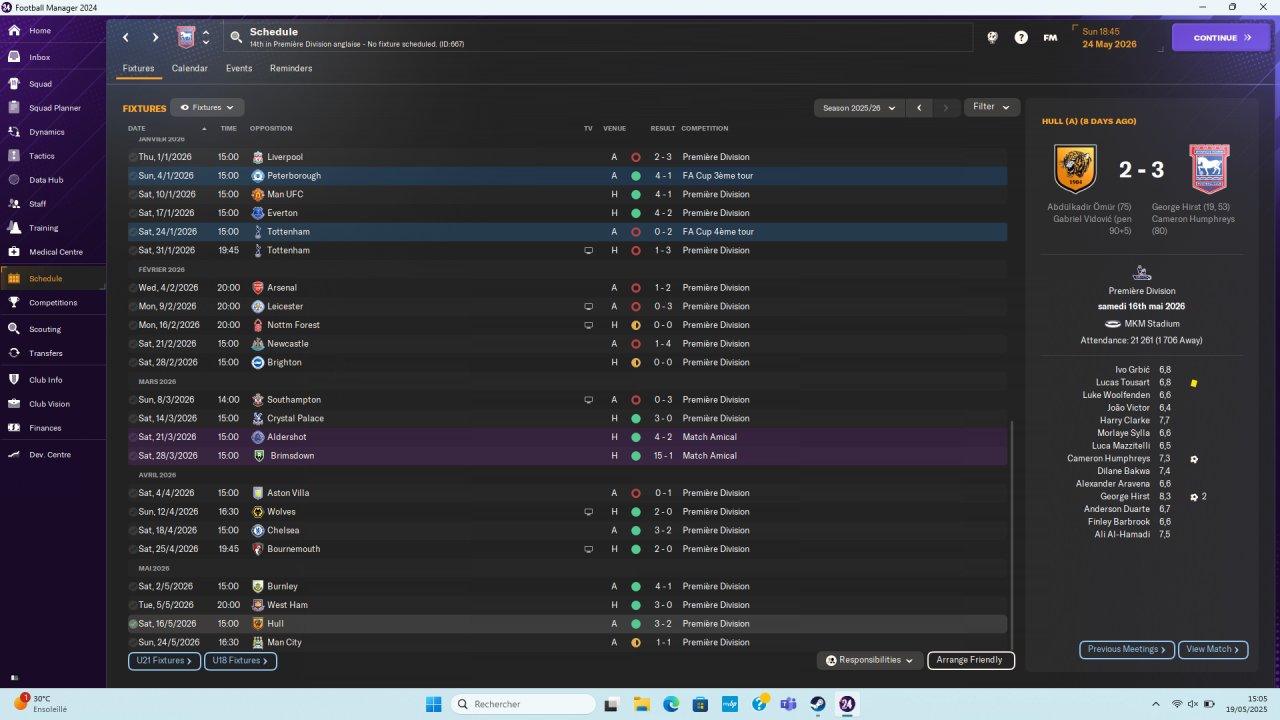This screenshot has height=720, width=1280.
Task: Click George Hirst in the player ratings
Action: [1125, 497]
